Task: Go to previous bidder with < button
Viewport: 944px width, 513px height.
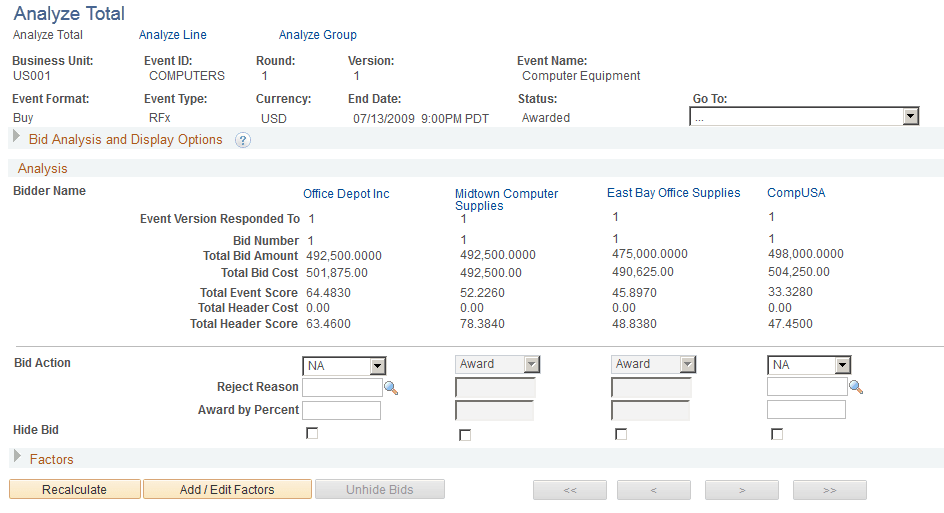Action: click(x=654, y=490)
